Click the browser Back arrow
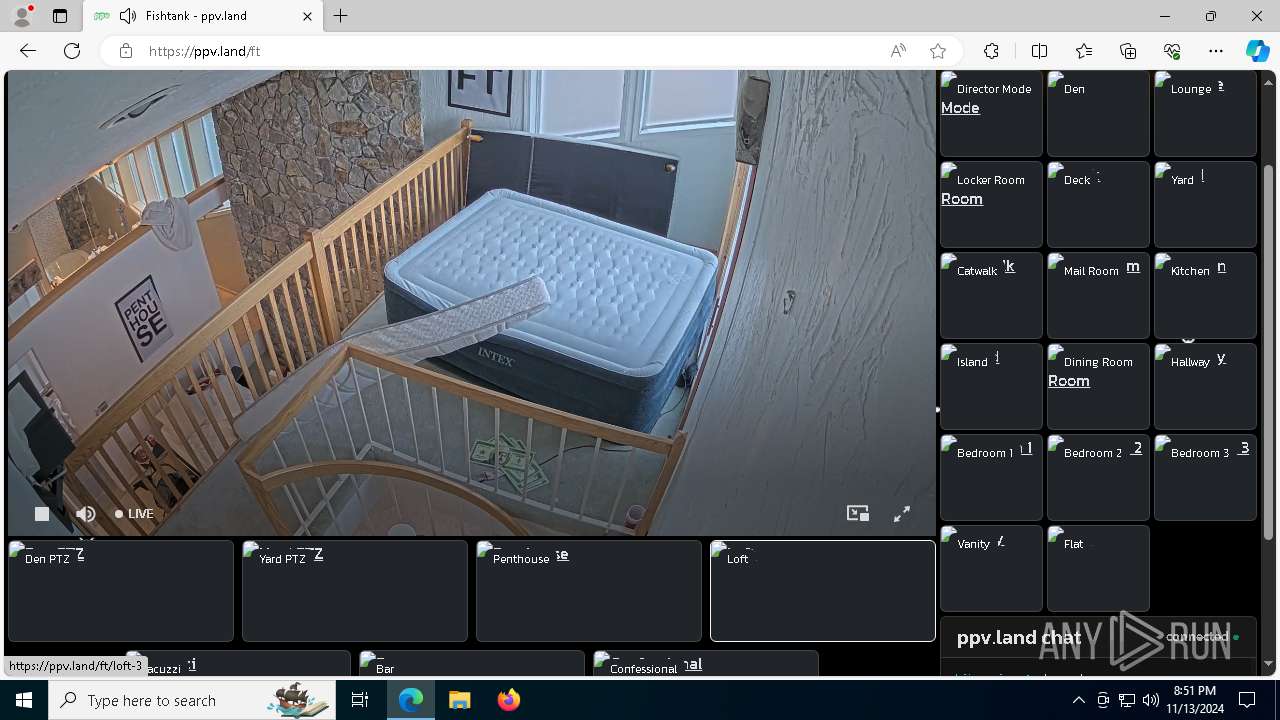Image resolution: width=1280 pixels, height=720 pixels. [x=28, y=51]
